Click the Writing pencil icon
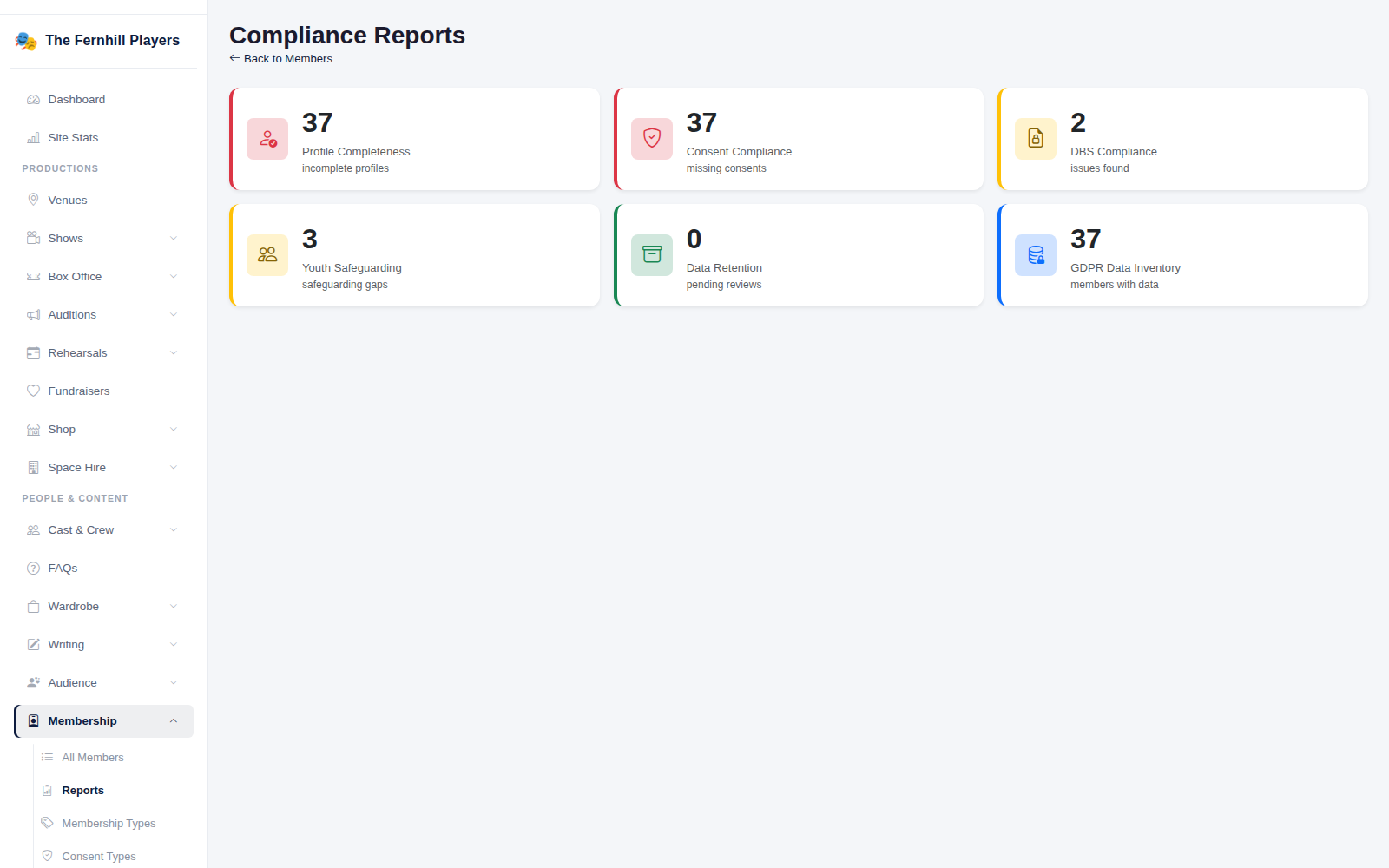This screenshot has width=1389, height=868. tap(34, 645)
